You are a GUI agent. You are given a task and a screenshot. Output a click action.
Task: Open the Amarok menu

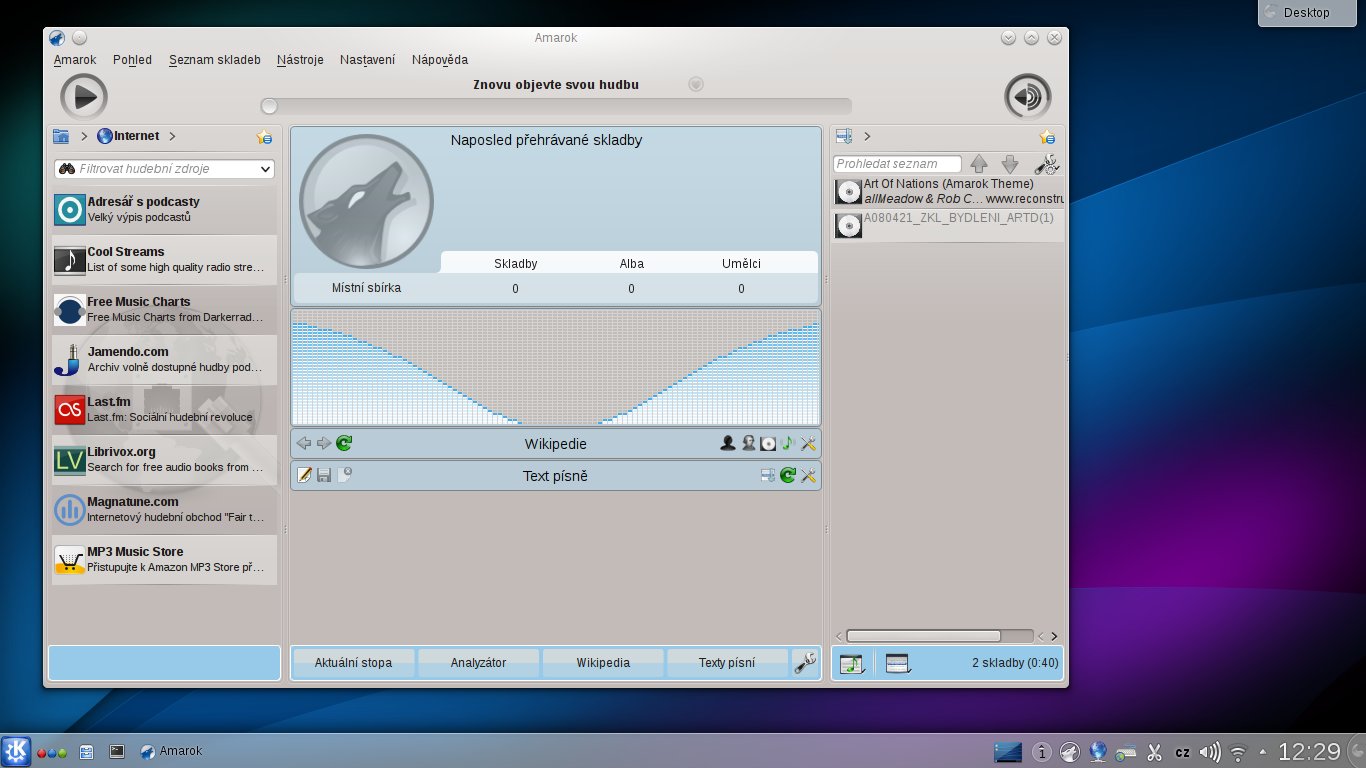pyautogui.click(x=75, y=60)
